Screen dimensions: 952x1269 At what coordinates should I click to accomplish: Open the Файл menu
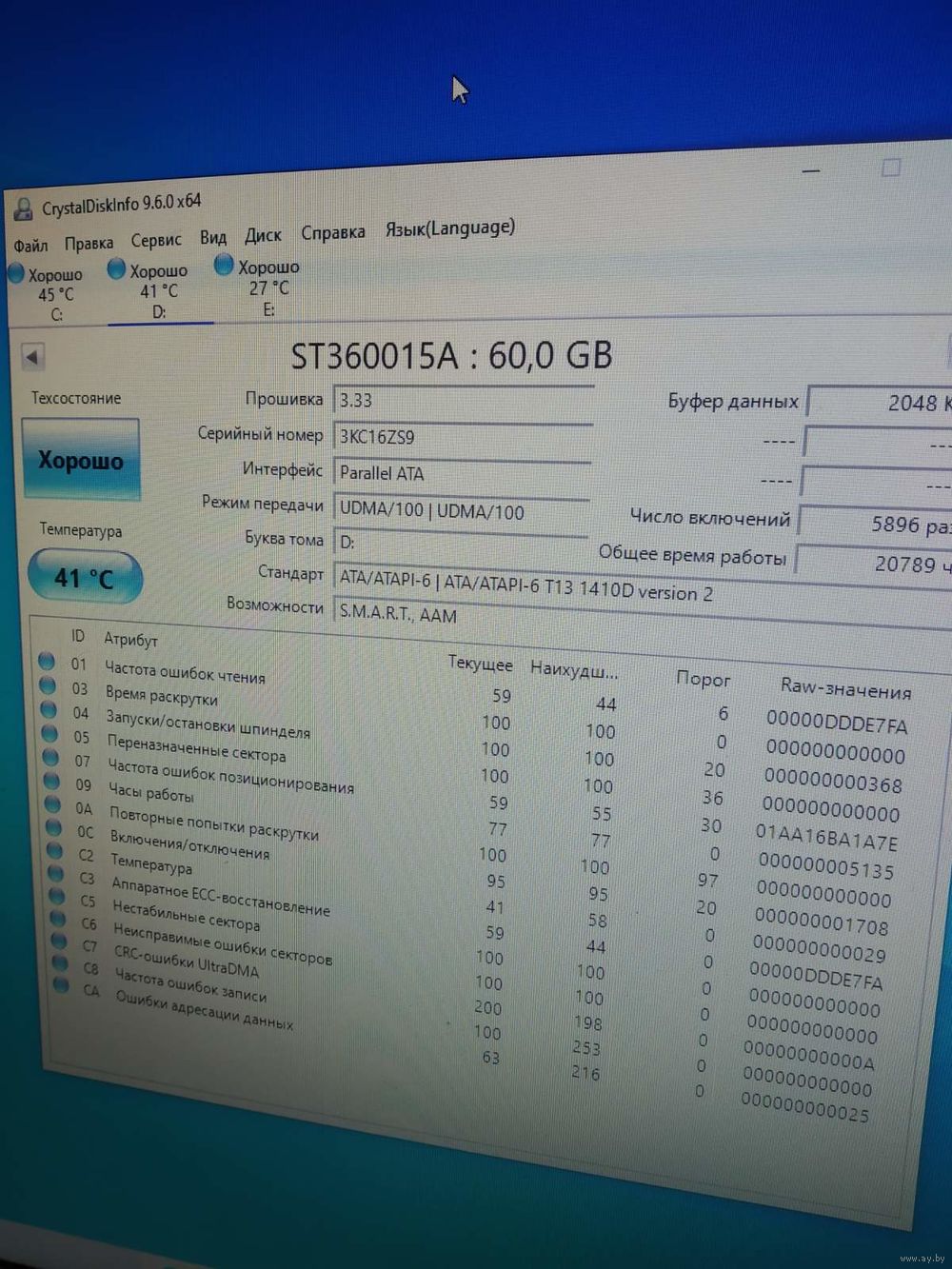[x=30, y=246]
